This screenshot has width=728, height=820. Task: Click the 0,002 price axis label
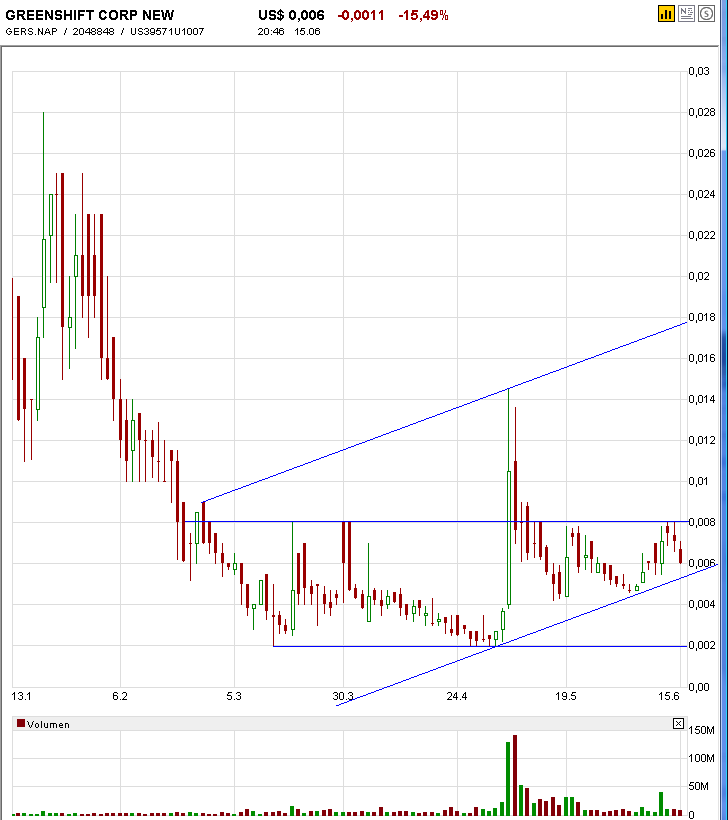(x=702, y=645)
